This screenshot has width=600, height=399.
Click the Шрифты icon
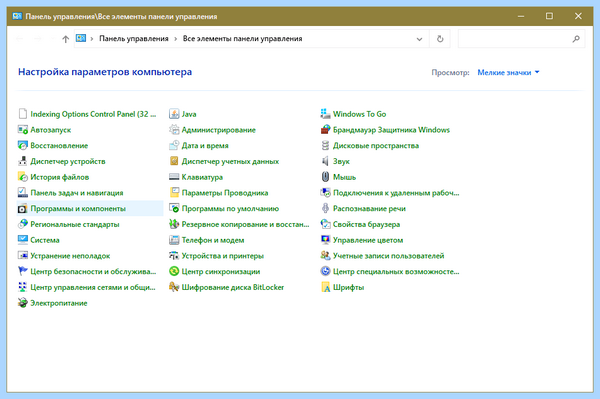(x=325, y=287)
